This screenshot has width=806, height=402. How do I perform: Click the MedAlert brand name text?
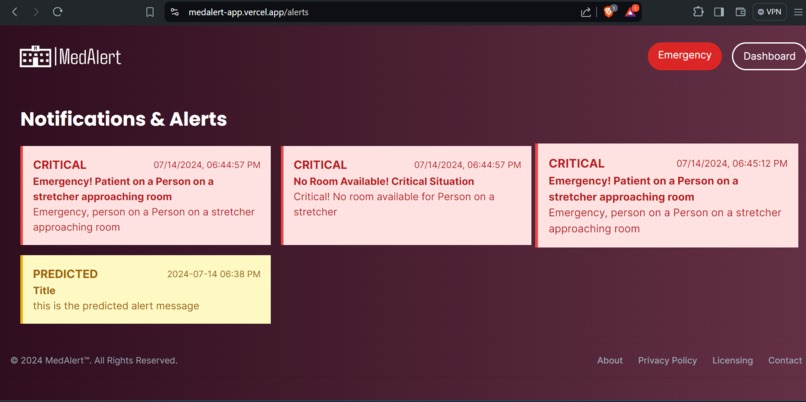click(90, 57)
